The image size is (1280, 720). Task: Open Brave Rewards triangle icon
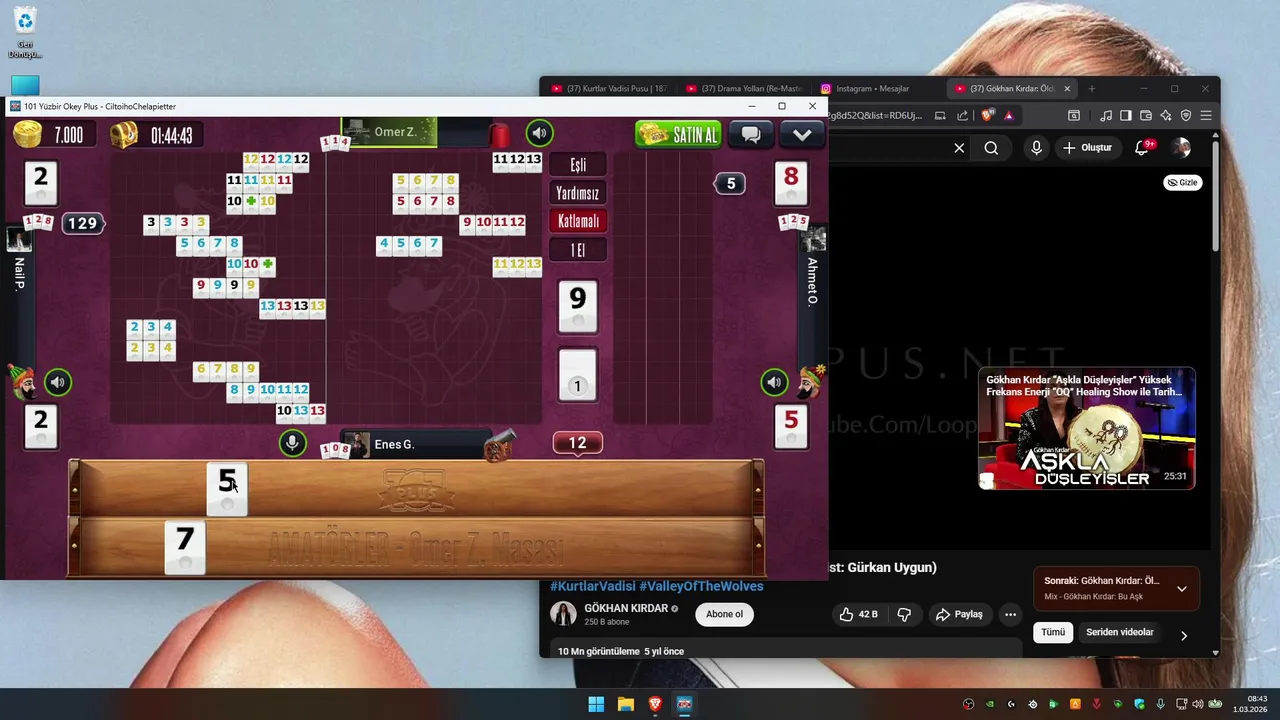[1008, 116]
